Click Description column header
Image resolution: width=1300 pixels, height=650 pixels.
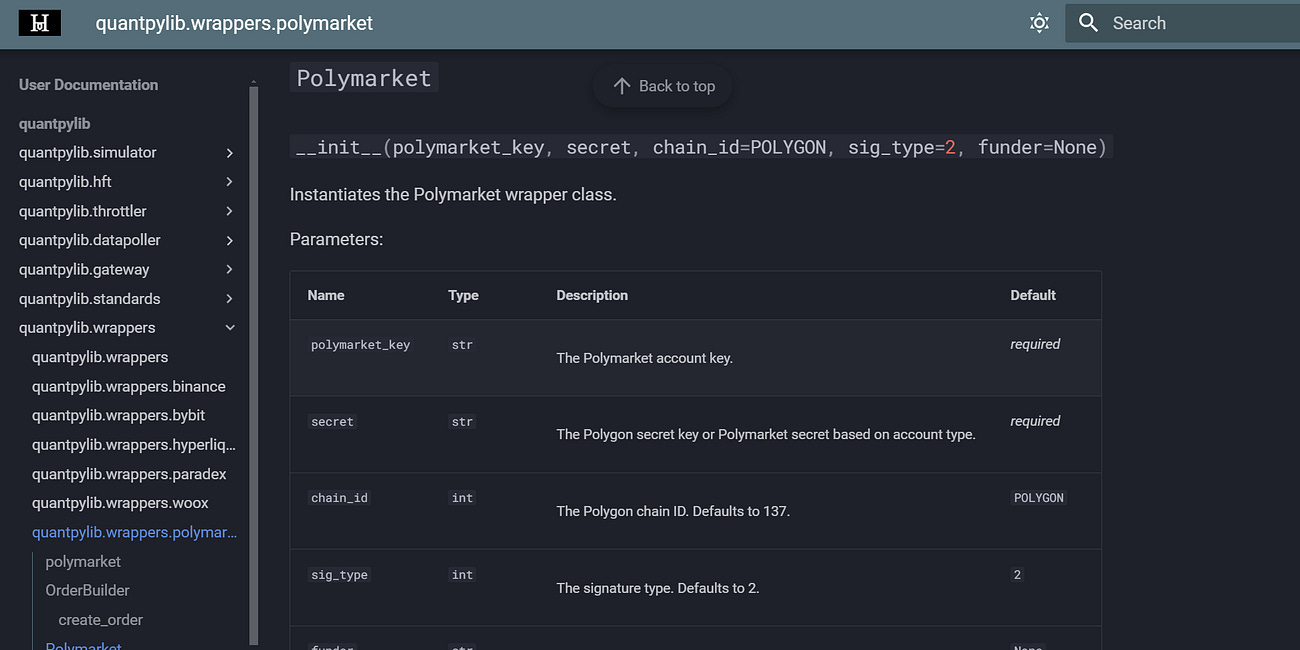click(592, 295)
